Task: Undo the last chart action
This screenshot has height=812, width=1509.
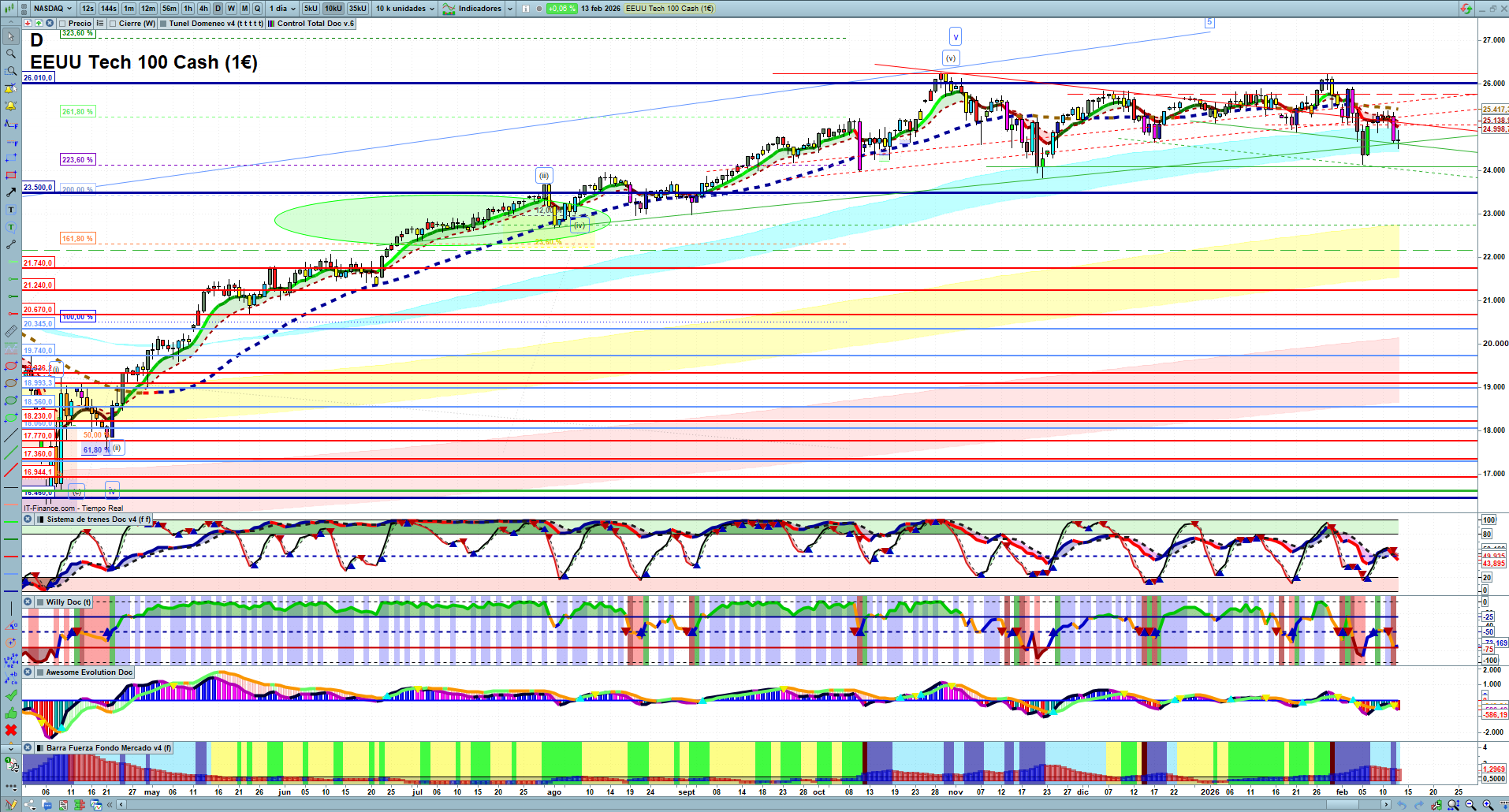Action: tap(1401, 805)
